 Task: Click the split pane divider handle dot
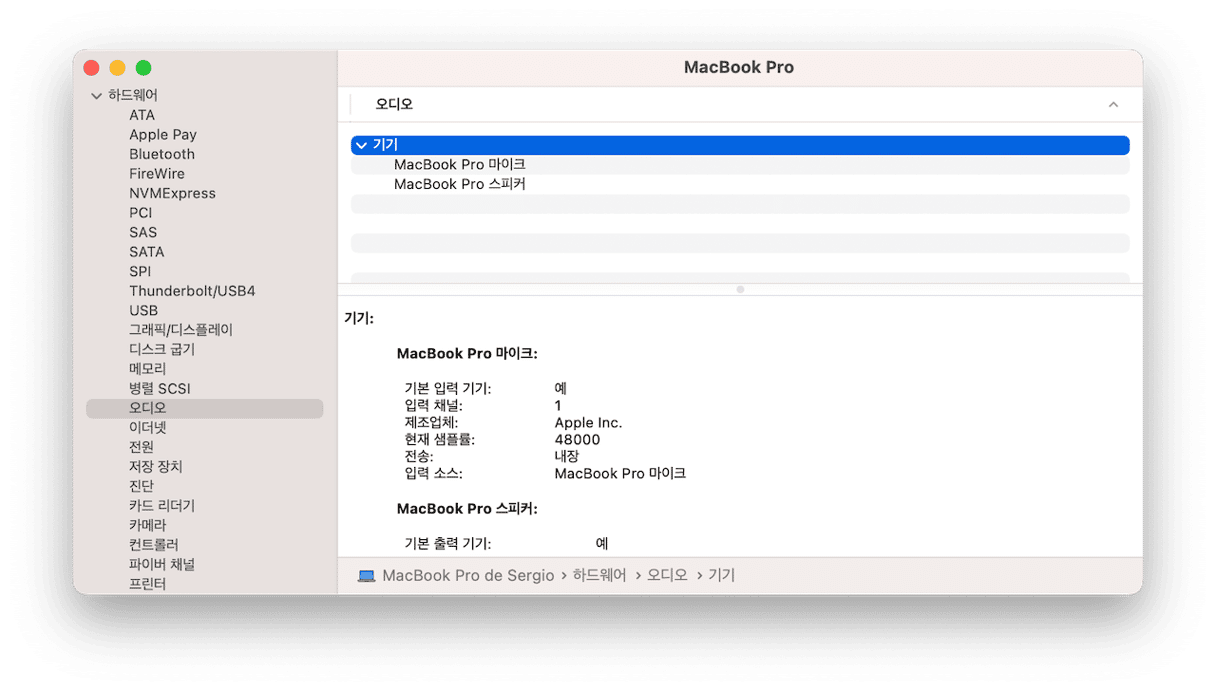tap(740, 289)
